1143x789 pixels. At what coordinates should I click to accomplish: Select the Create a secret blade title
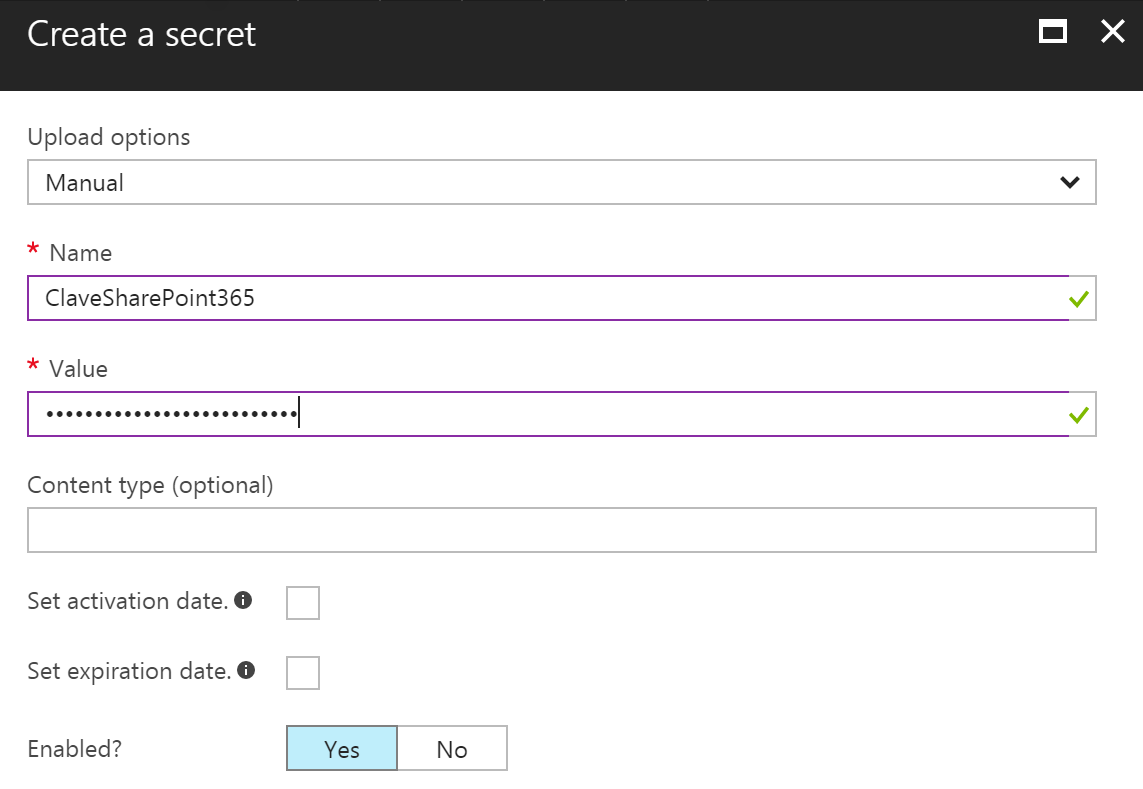[140, 34]
